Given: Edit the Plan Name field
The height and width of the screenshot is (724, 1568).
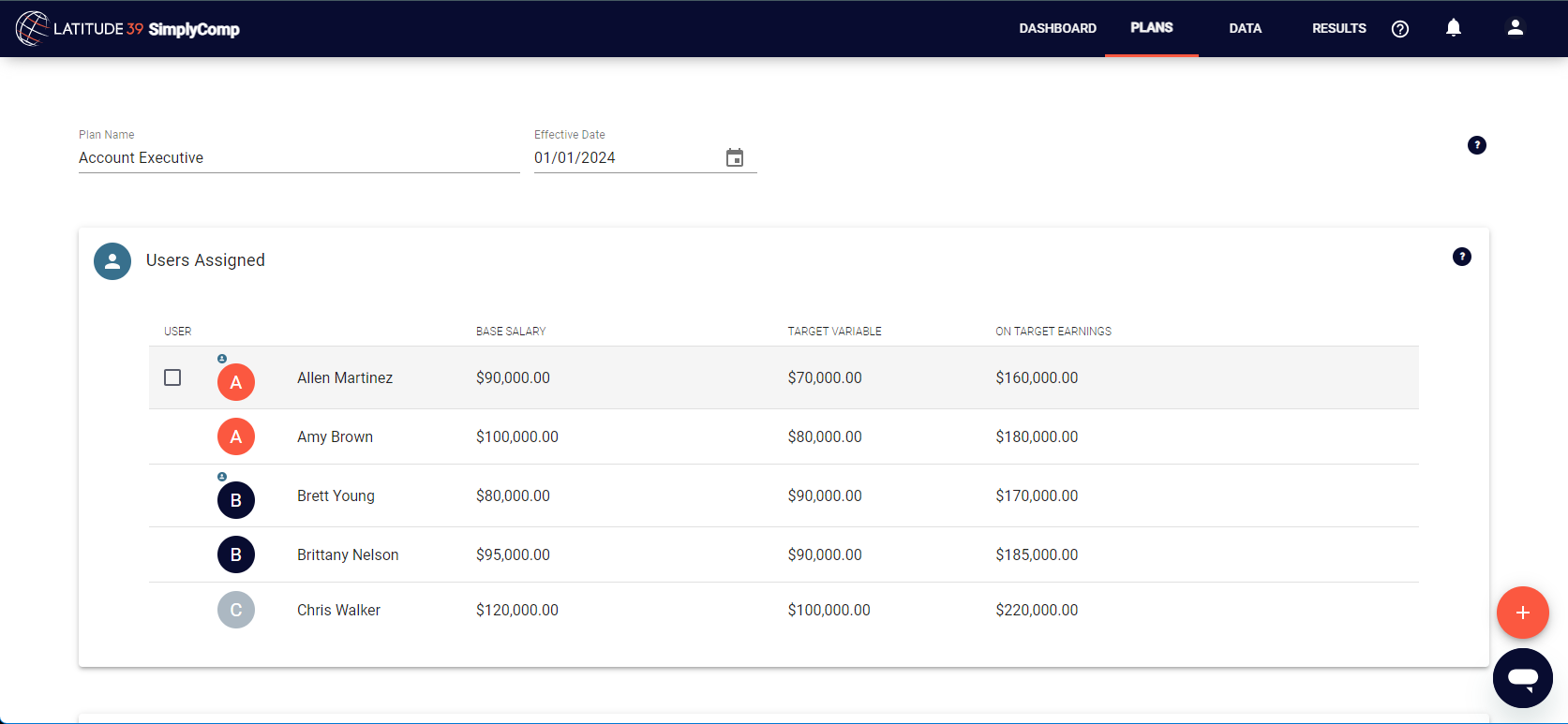Looking at the screenshot, I should (x=298, y=158).
